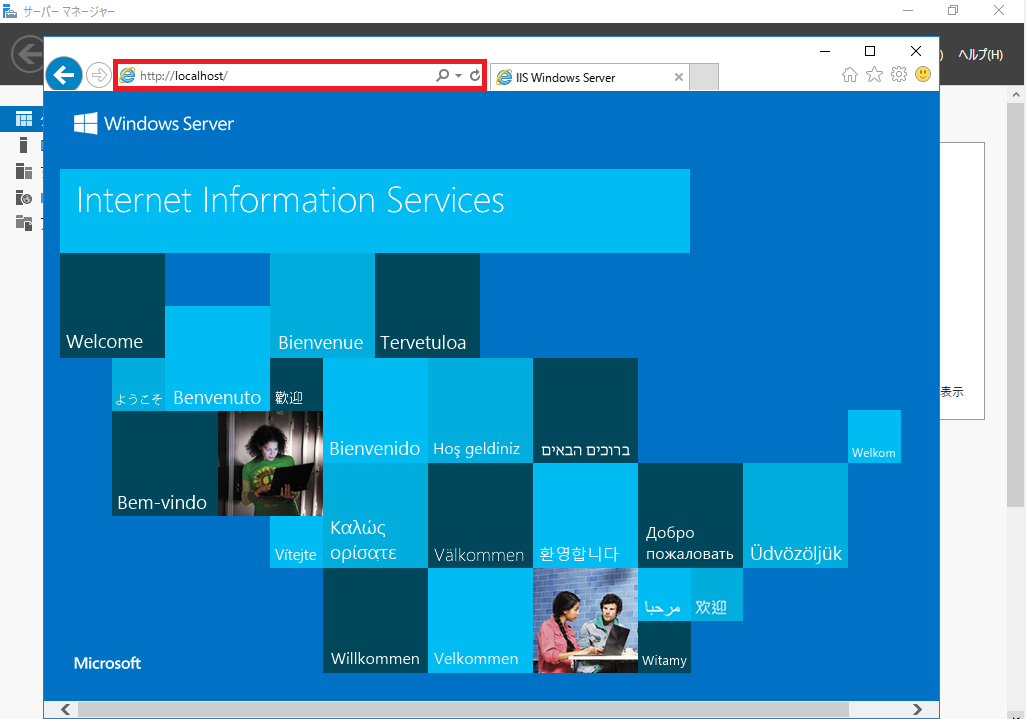The height and width of the screenshot is (719, 1026).
Task: Click the address bar search magnifier icon
Action: [x=443, y=75]
